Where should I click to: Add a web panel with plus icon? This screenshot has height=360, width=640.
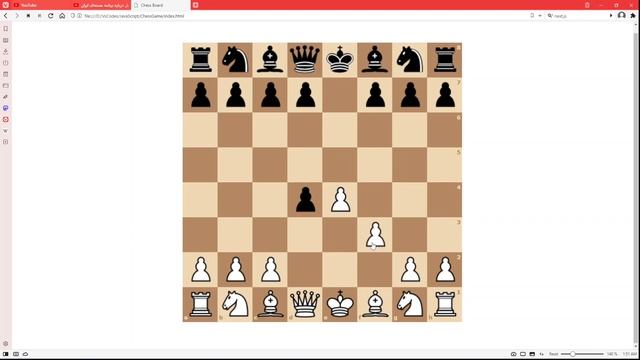point(6,142)
